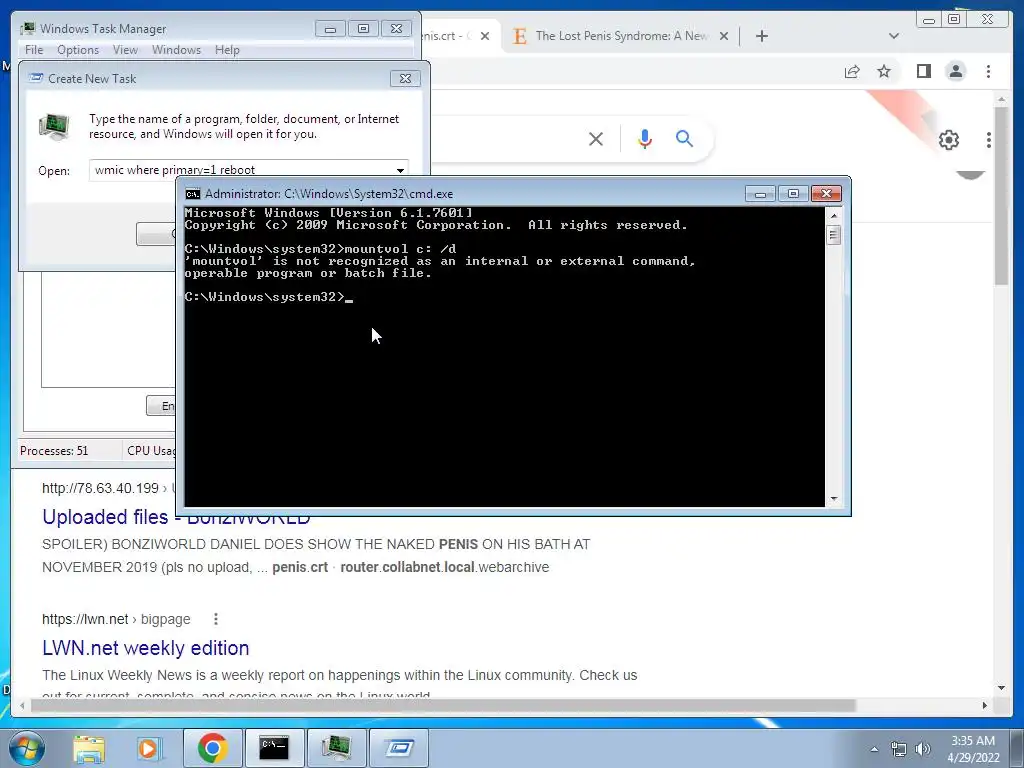The height and width of the screenshot is (768, 1024).
Task: Open Google quick settings gear
Action: pyautogui.click(x=949, y=140)
